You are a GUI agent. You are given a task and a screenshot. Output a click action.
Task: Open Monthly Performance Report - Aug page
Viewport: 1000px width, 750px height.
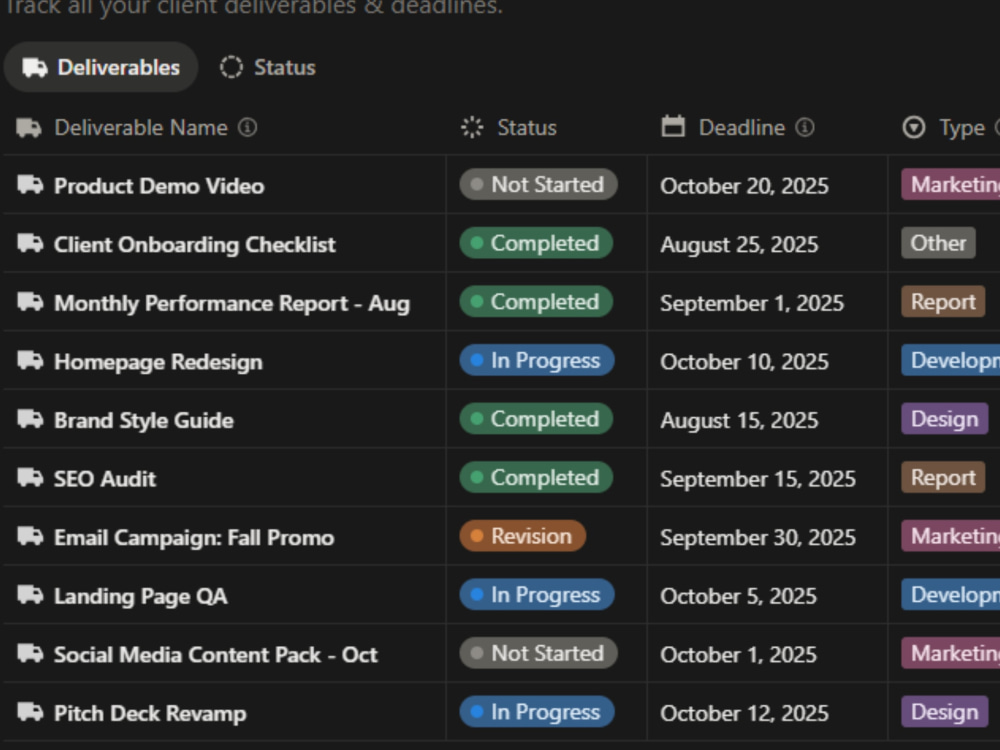click(x=232, y=303)
